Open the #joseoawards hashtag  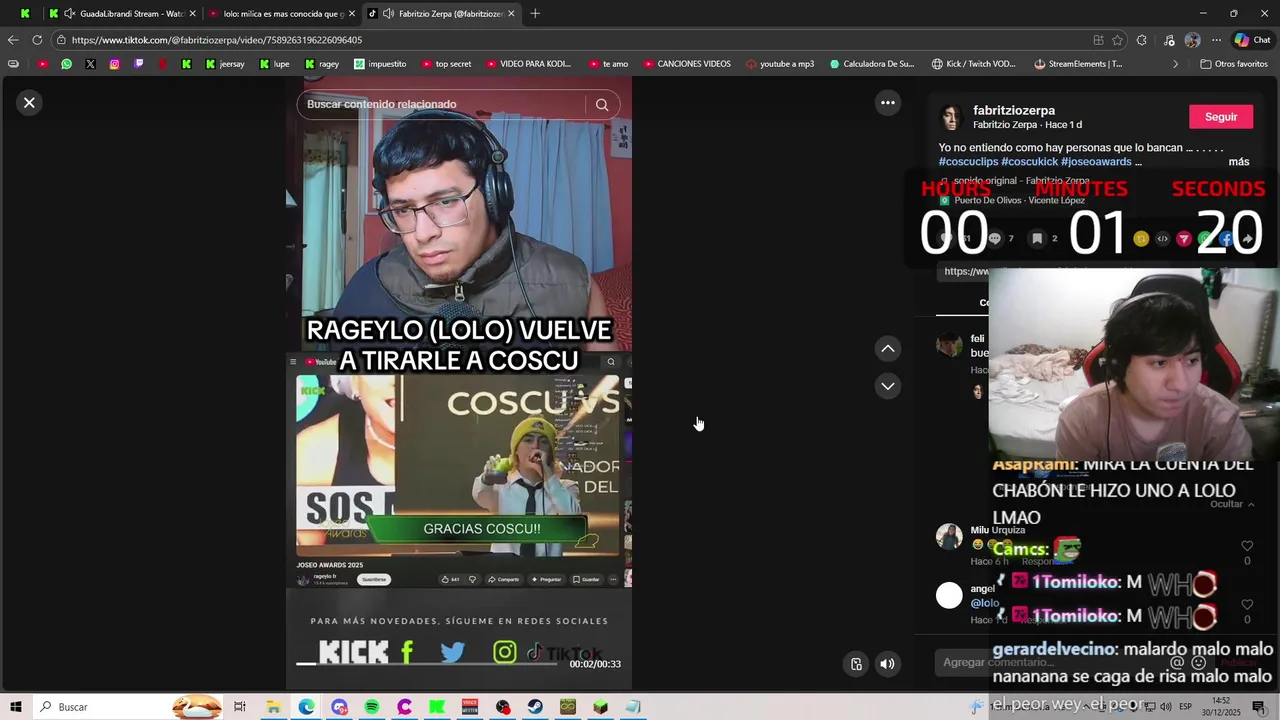tap(1096, 162)
